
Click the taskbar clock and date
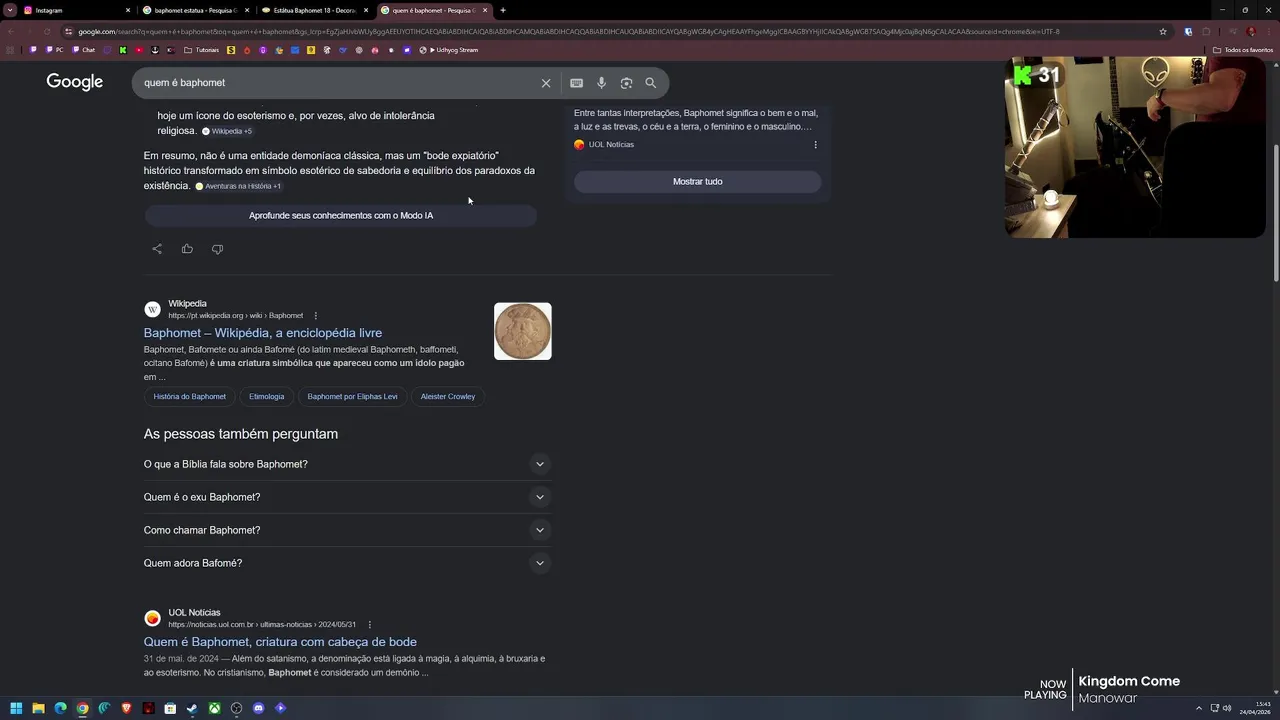[1255, 708]
